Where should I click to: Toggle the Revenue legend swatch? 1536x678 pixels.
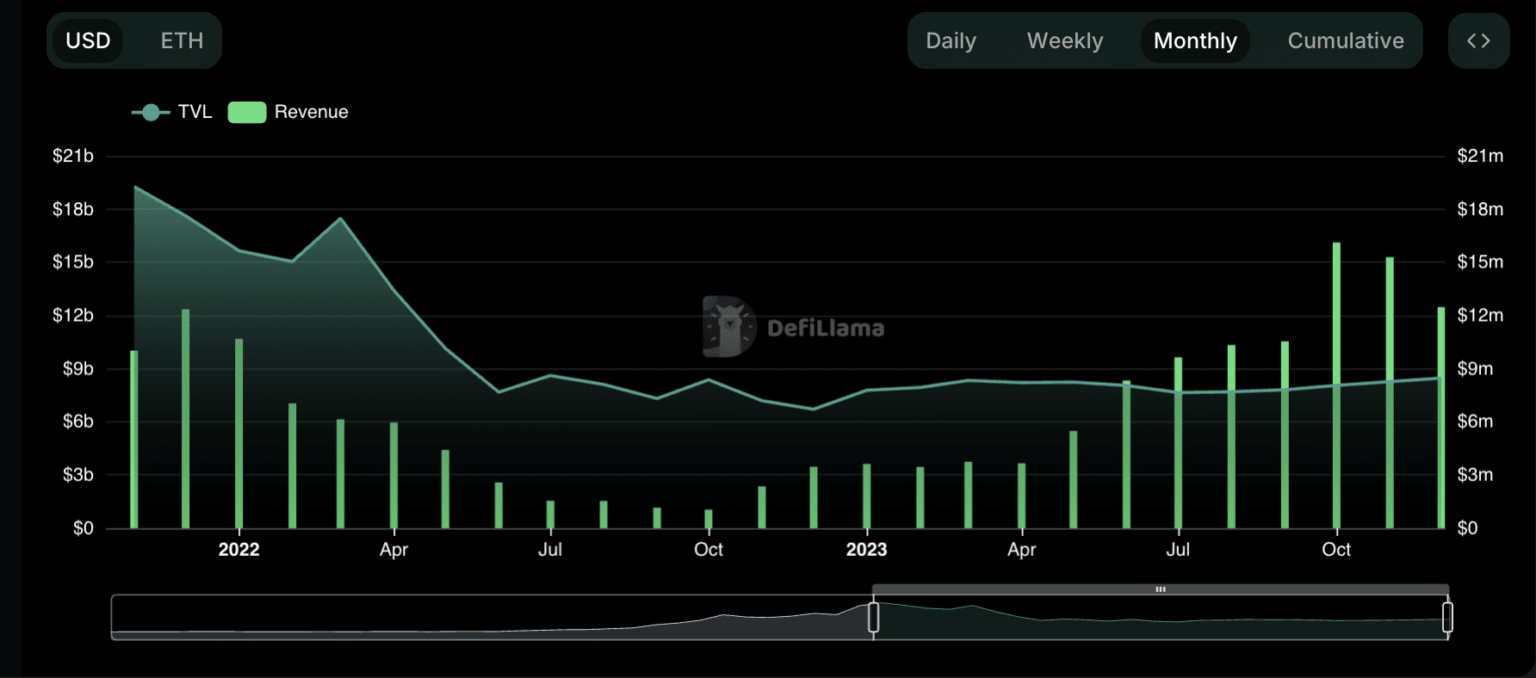[247, 112]
